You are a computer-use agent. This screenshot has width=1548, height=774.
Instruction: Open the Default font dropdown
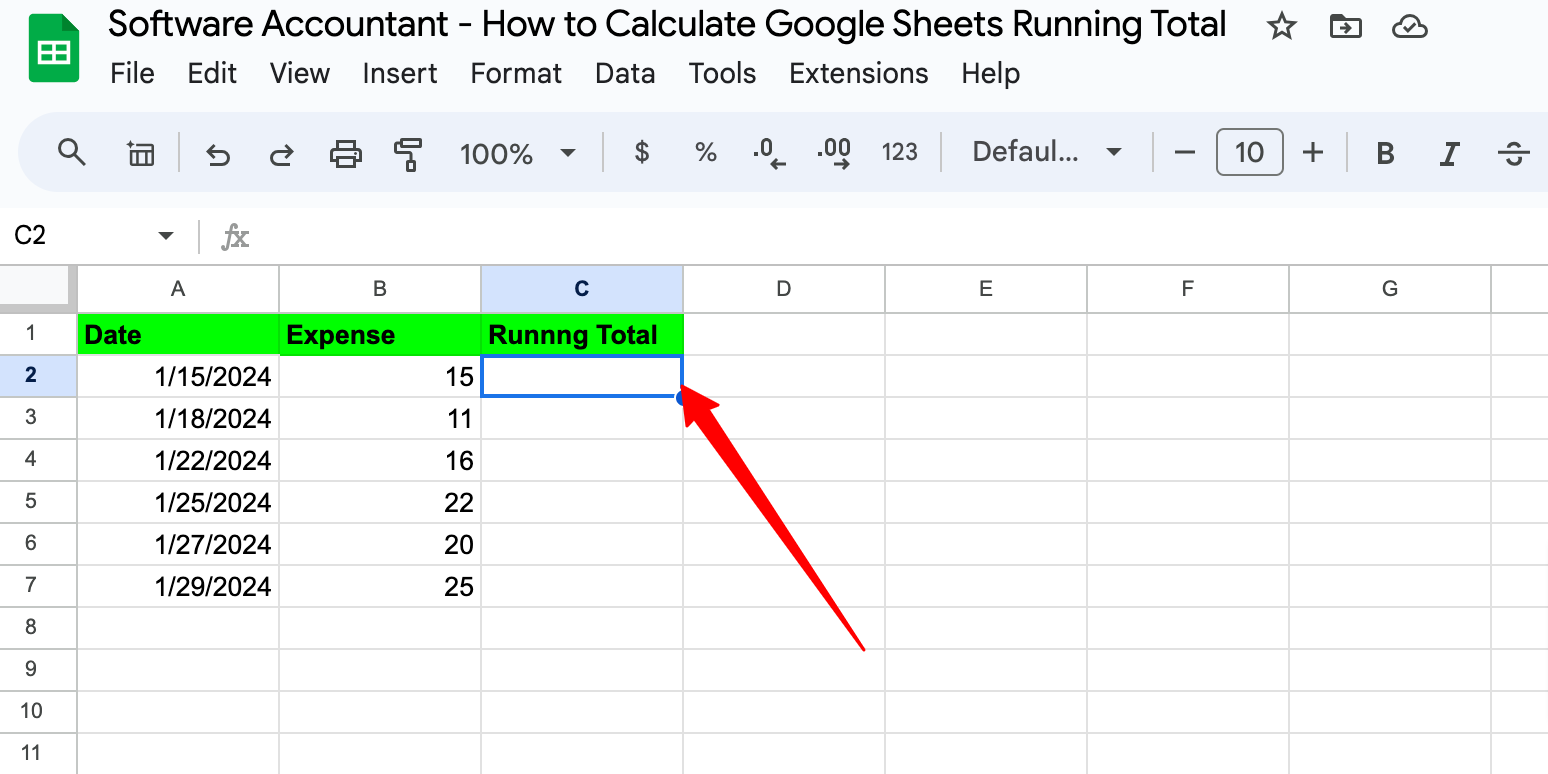[x=1046, y=153]
